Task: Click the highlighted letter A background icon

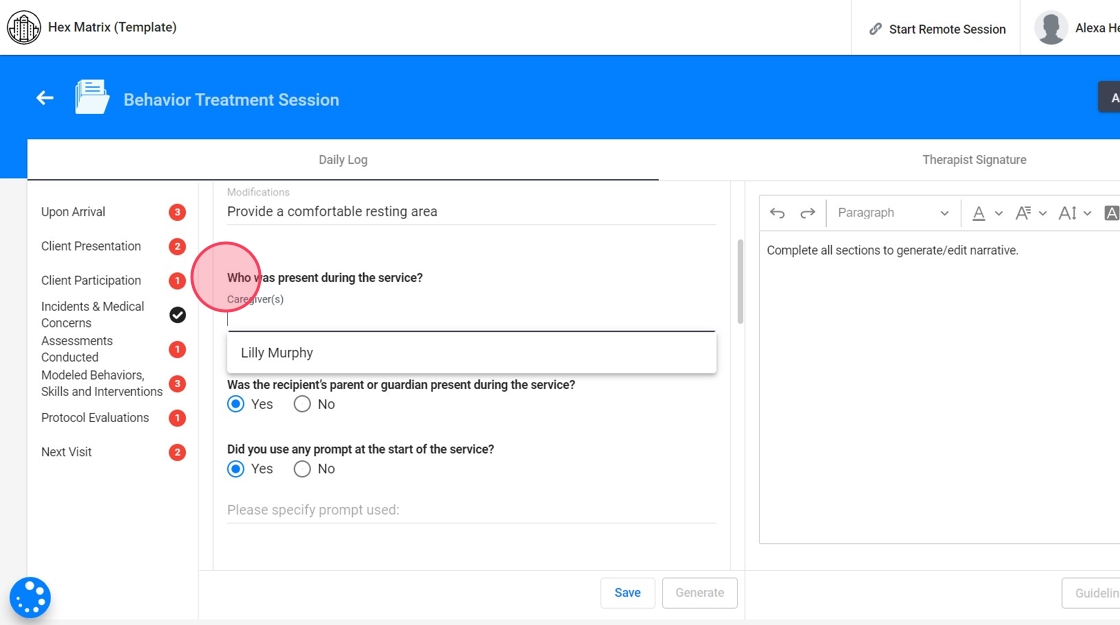Action: [1111, 213]
